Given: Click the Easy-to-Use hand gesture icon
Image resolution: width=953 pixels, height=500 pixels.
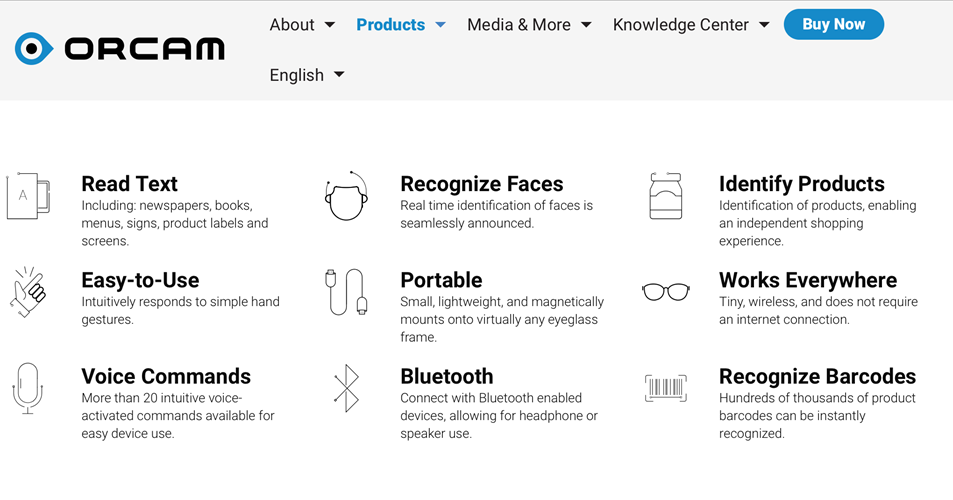Looking at the screenshot, I should pyautogui.click(x=28, y=292).
